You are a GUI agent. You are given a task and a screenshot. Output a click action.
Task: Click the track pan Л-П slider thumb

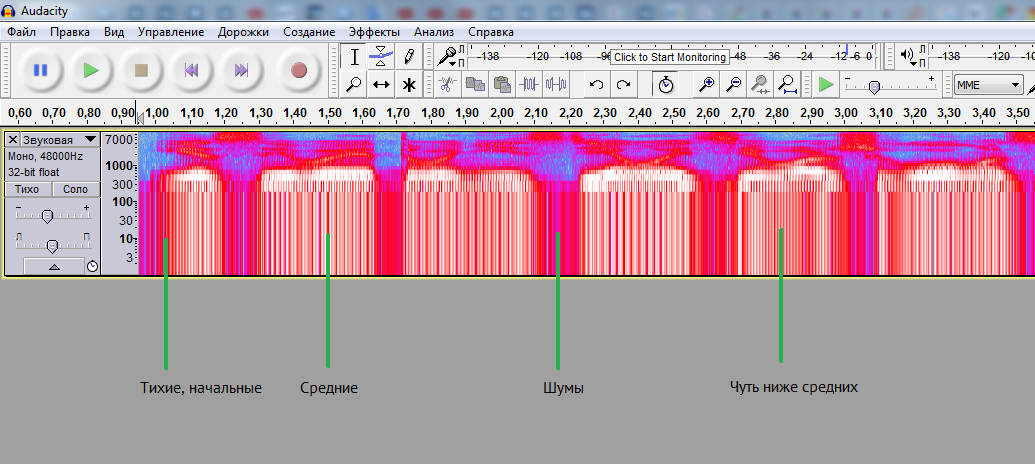click(x=52, y=246)
